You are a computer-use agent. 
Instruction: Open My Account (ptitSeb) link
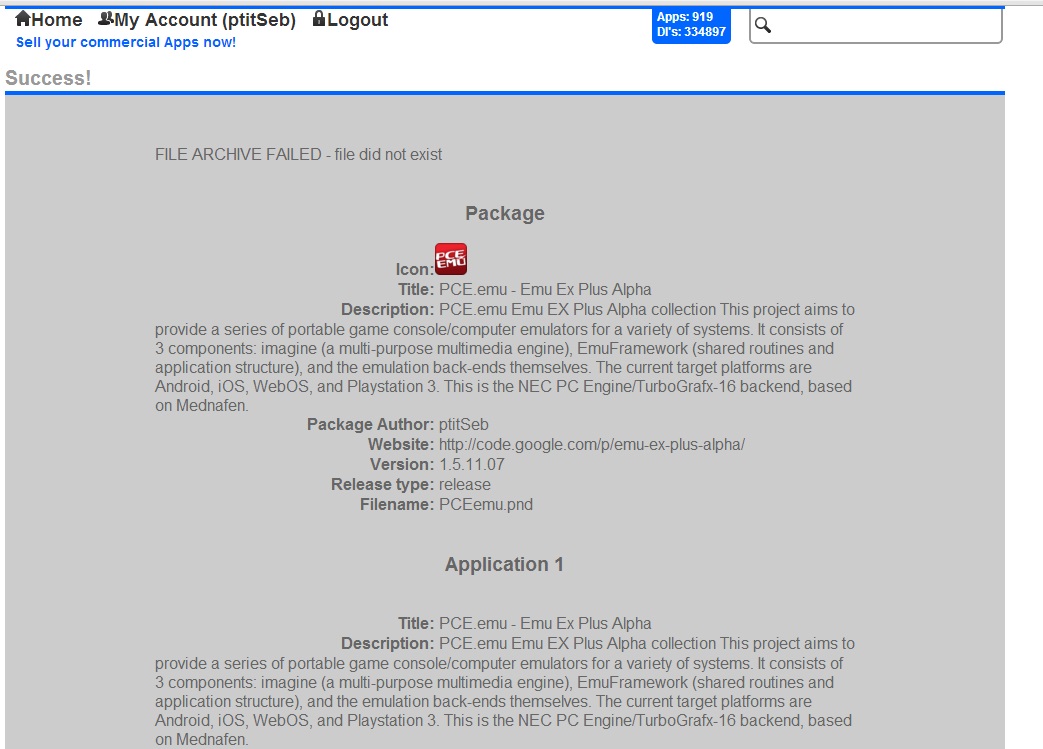205,20
